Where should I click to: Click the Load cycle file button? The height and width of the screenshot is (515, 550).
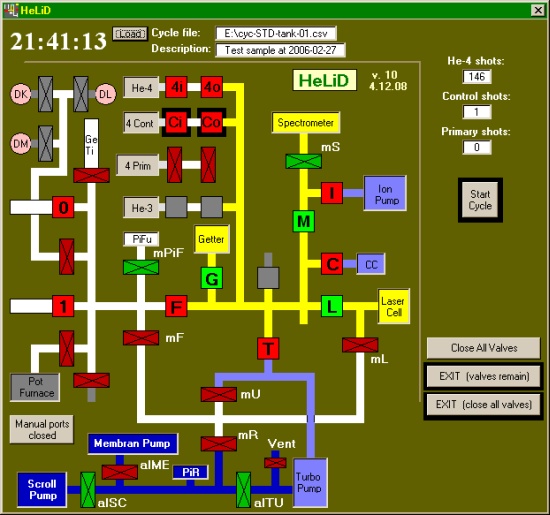[x=130, y=34]
